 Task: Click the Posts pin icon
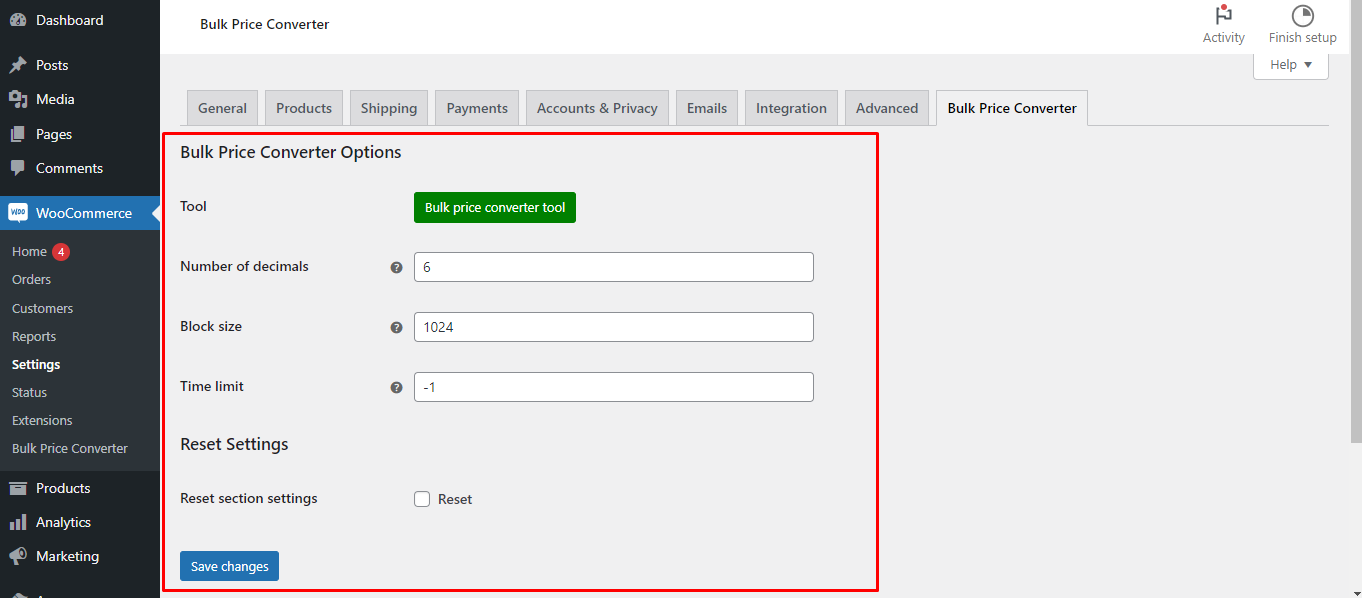tap(18, 65)
